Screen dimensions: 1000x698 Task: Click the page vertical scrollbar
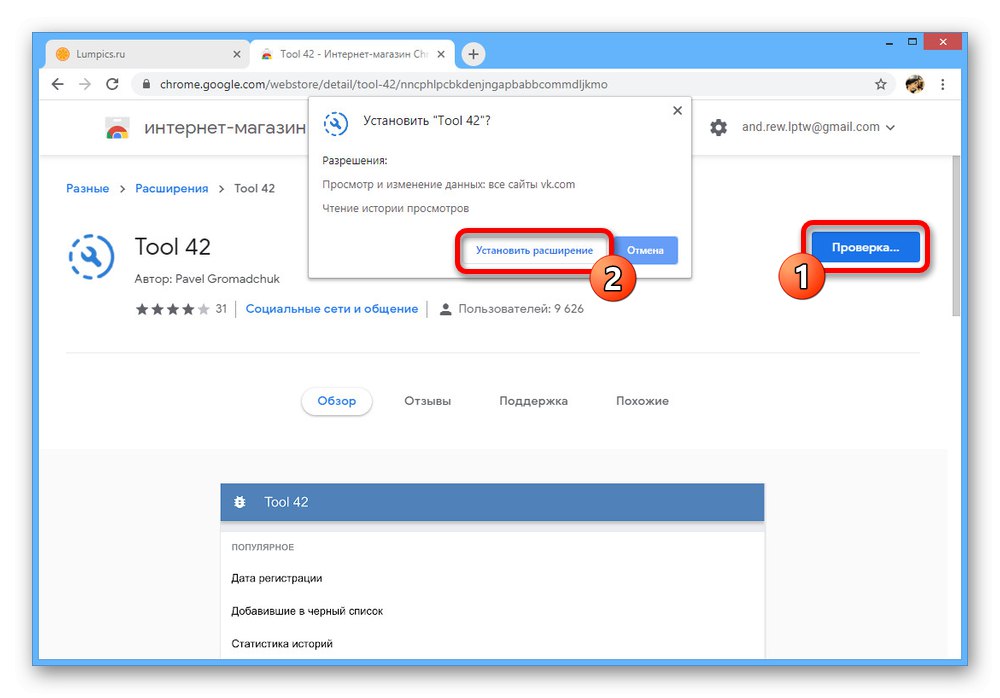tap(956, 236)
